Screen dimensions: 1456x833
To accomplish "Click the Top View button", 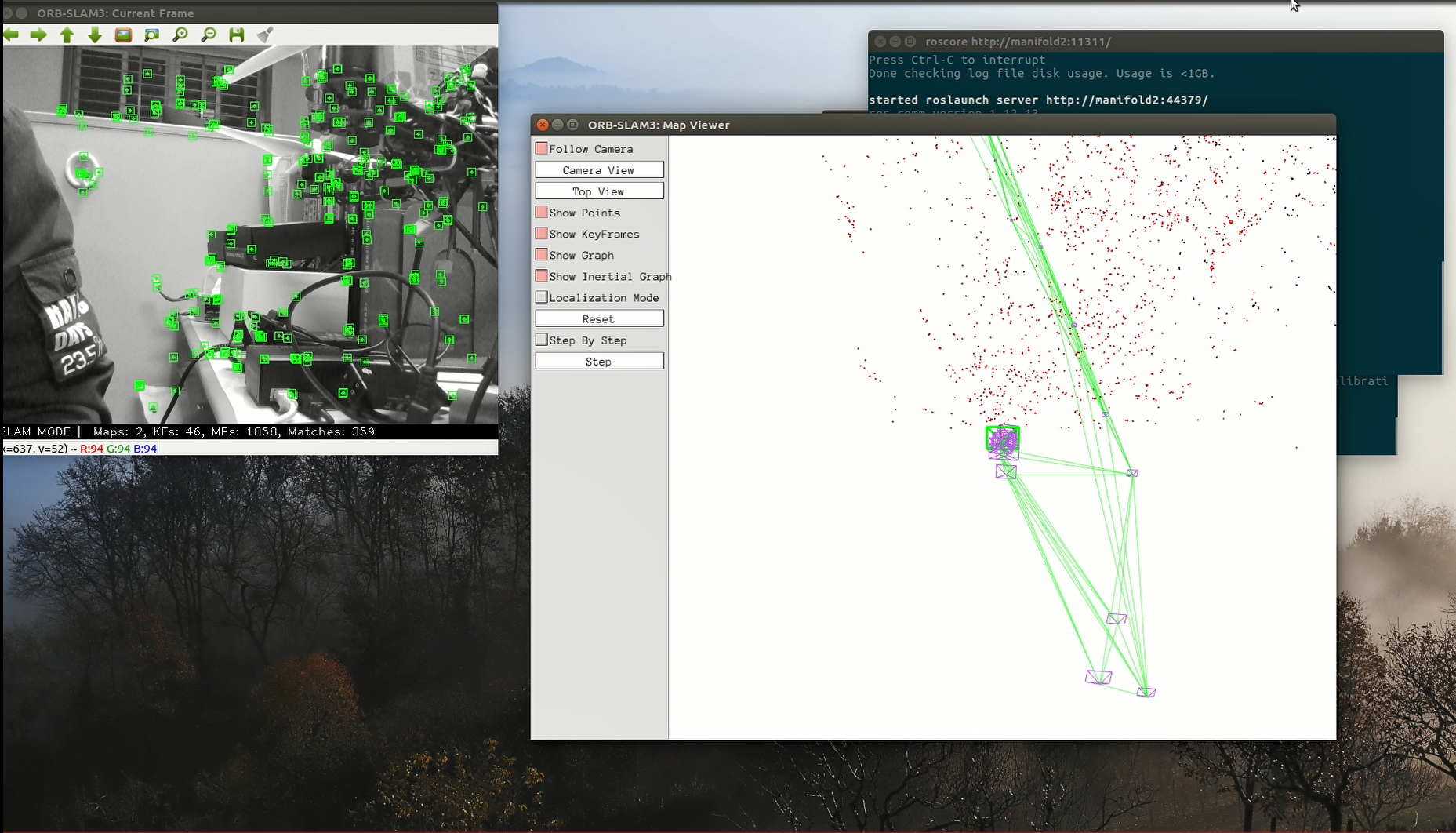I will [x=599, y=191].
